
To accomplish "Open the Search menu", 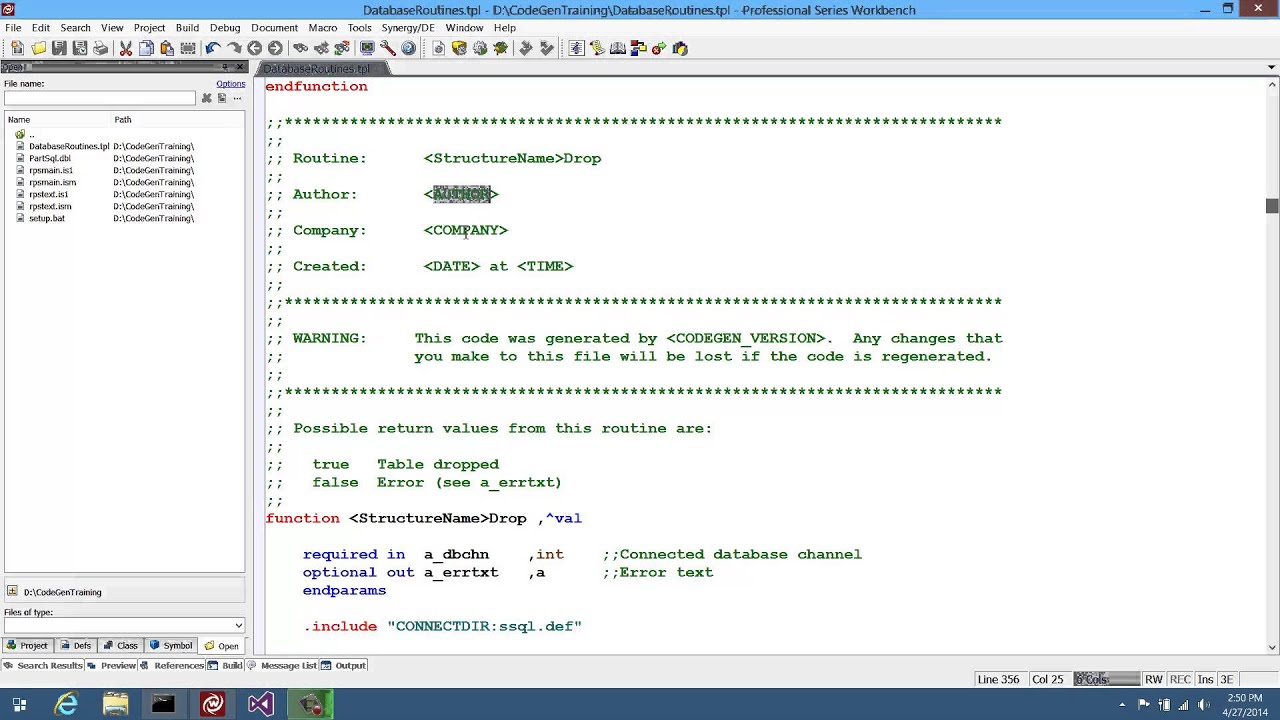I will [75, 28].
